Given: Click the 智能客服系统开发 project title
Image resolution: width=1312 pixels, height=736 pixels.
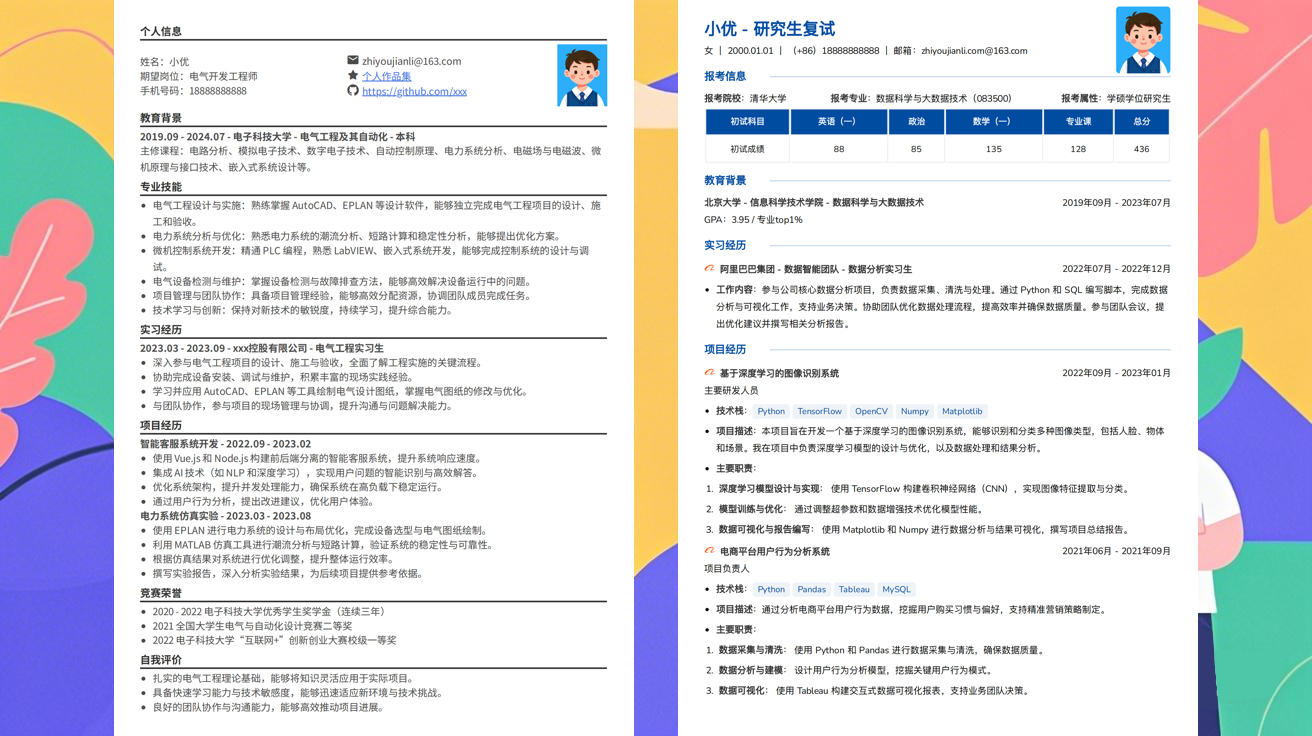Looking at the screenshot, I should pos(226,444).
